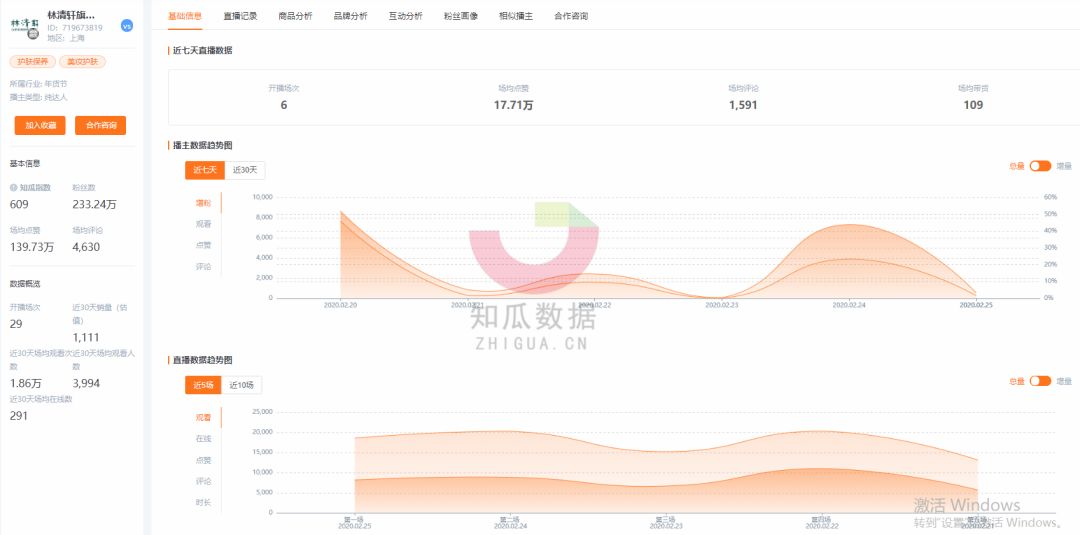Toggle 总量/增量 switch in 播主数据趋势图
1080x535 pixels.
pos(1040,166)
